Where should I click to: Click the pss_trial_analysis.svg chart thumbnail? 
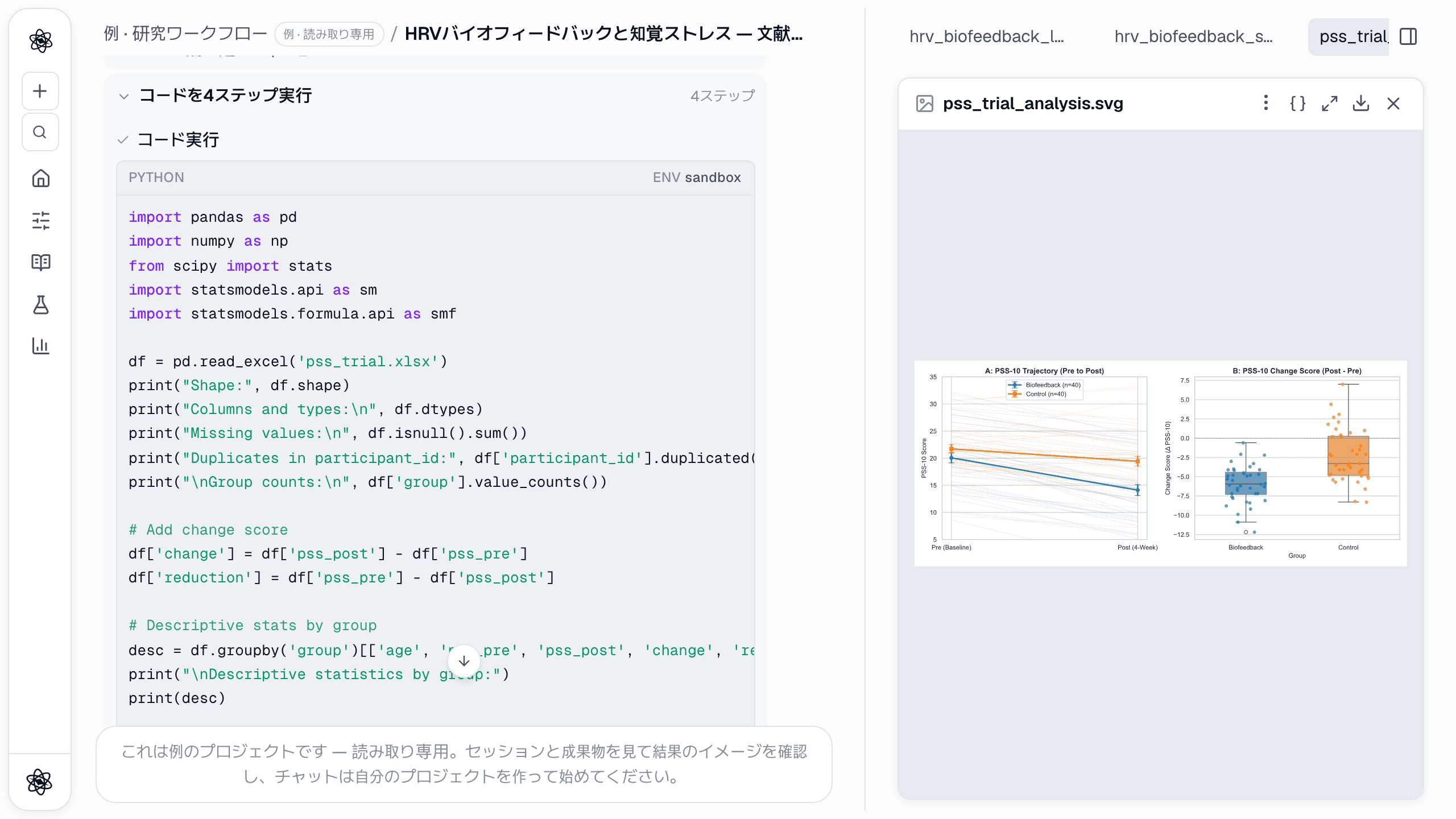(1161, 463)
